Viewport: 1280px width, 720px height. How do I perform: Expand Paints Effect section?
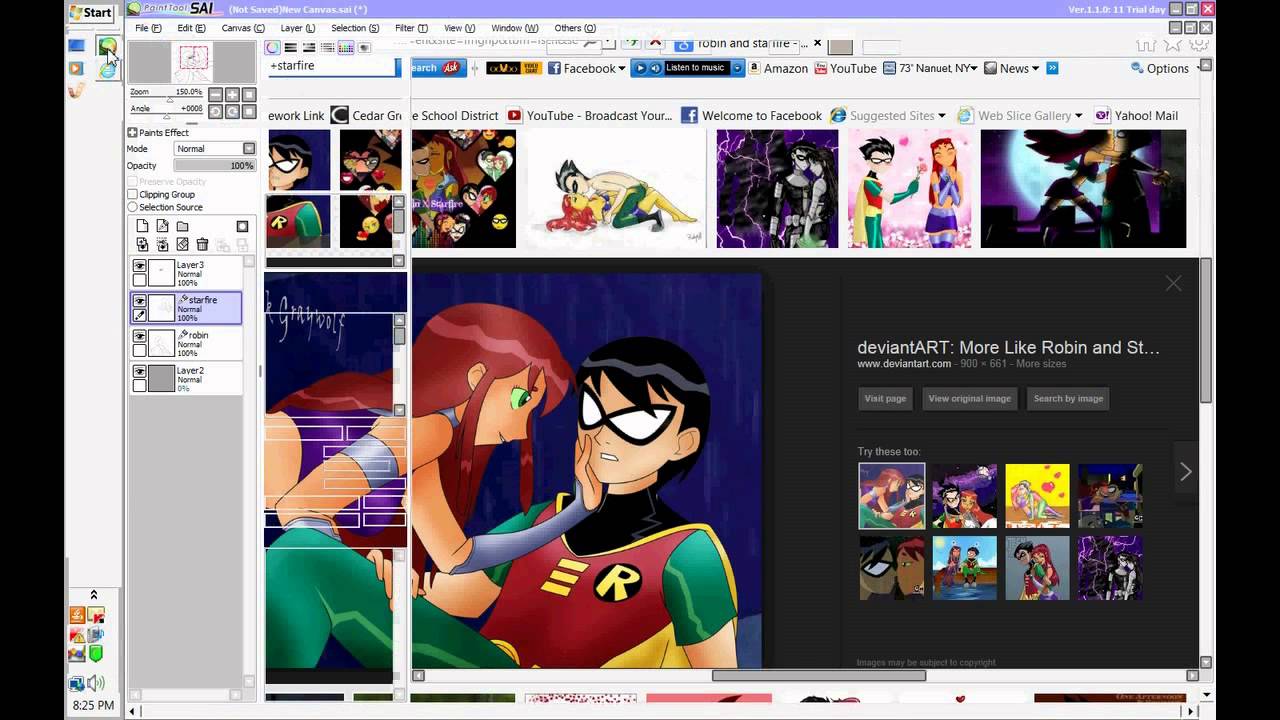coord(132,132)
